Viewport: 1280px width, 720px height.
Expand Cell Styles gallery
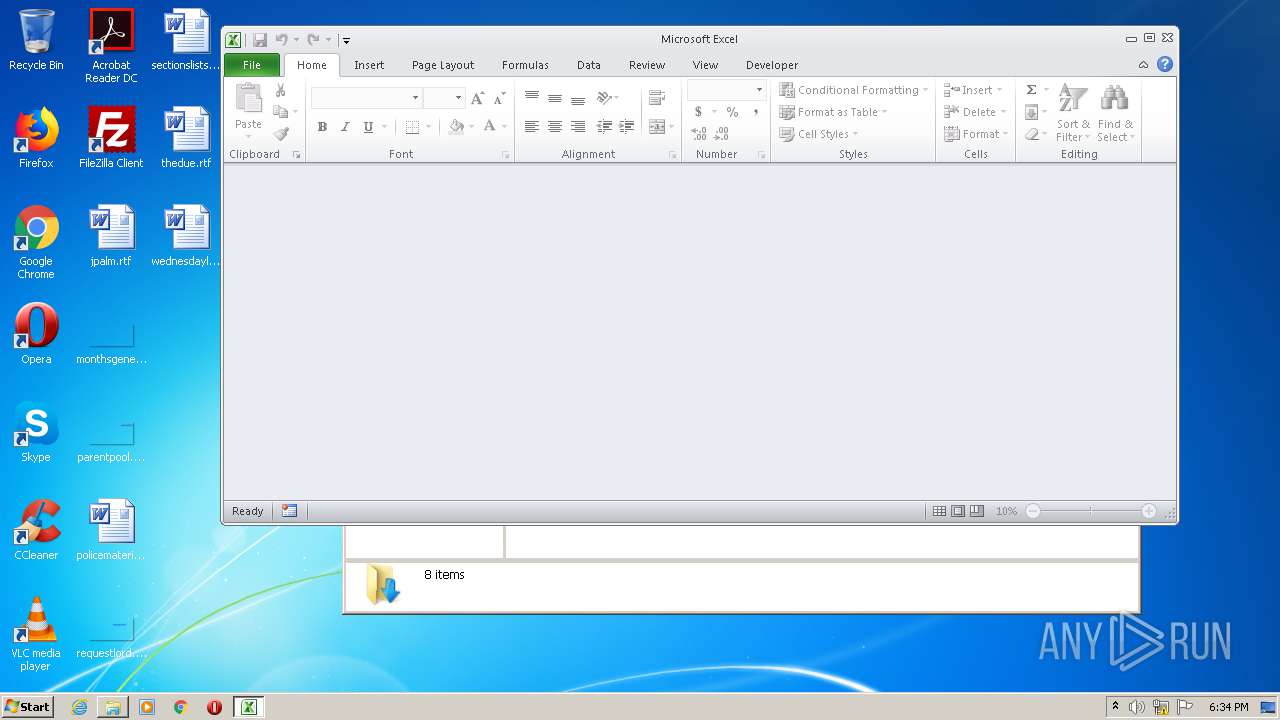point(819,134)
